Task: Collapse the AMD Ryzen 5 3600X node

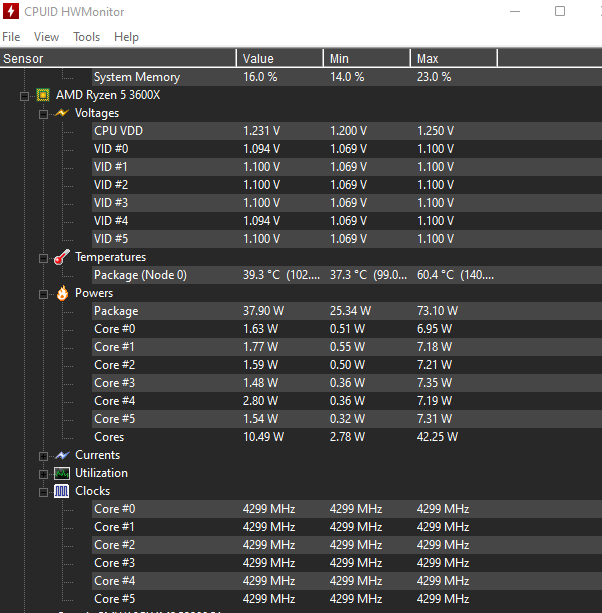Action: click(x=24, y=96)
